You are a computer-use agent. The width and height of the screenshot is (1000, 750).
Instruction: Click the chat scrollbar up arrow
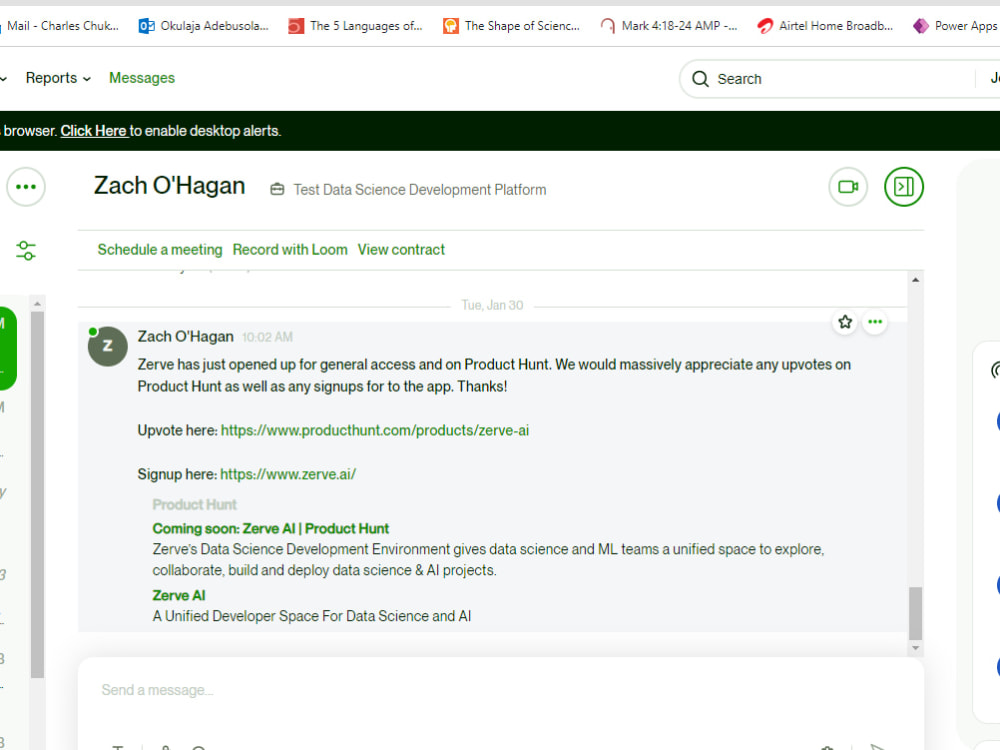[915, 280]
